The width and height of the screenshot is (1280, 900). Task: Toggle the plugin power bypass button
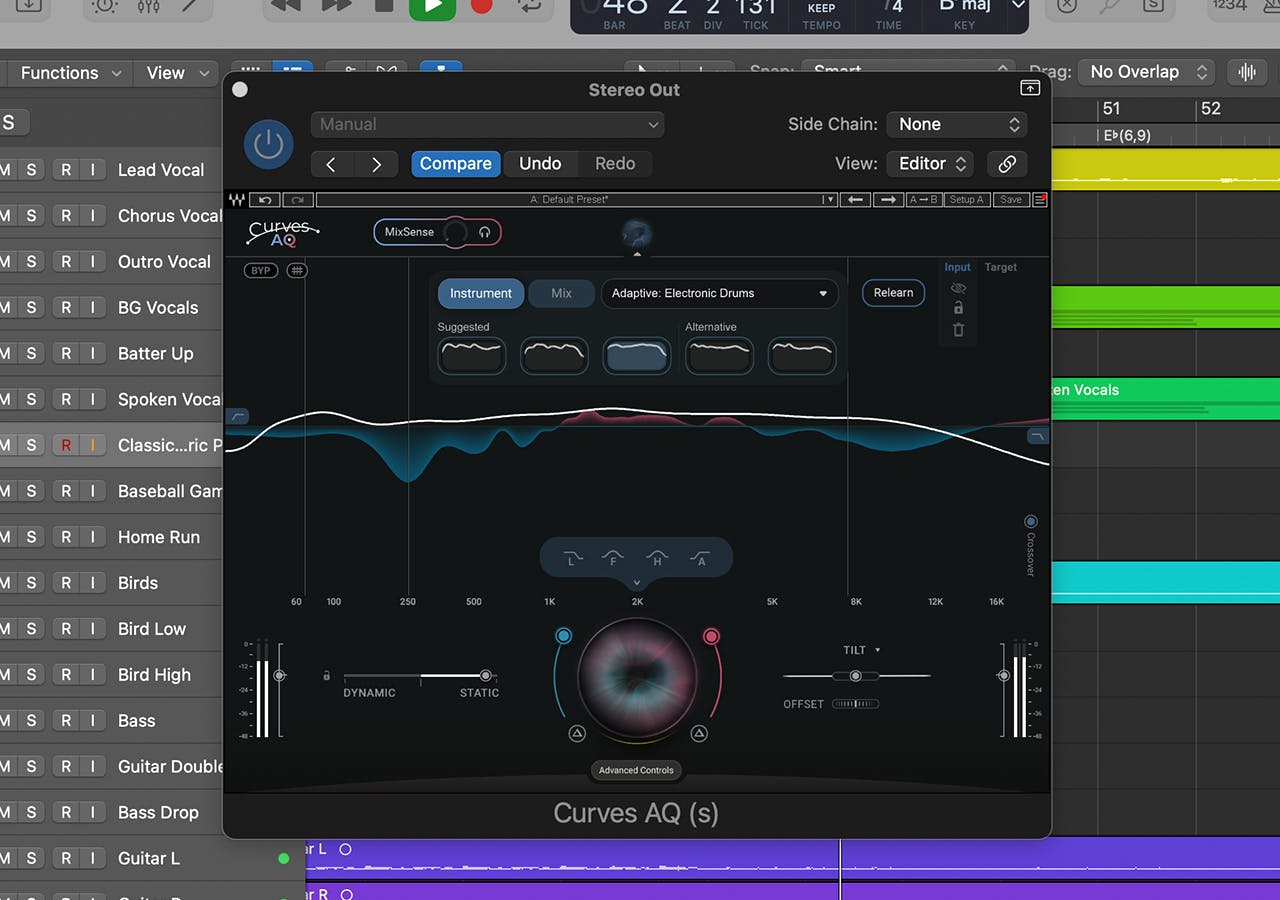(268, 144)
